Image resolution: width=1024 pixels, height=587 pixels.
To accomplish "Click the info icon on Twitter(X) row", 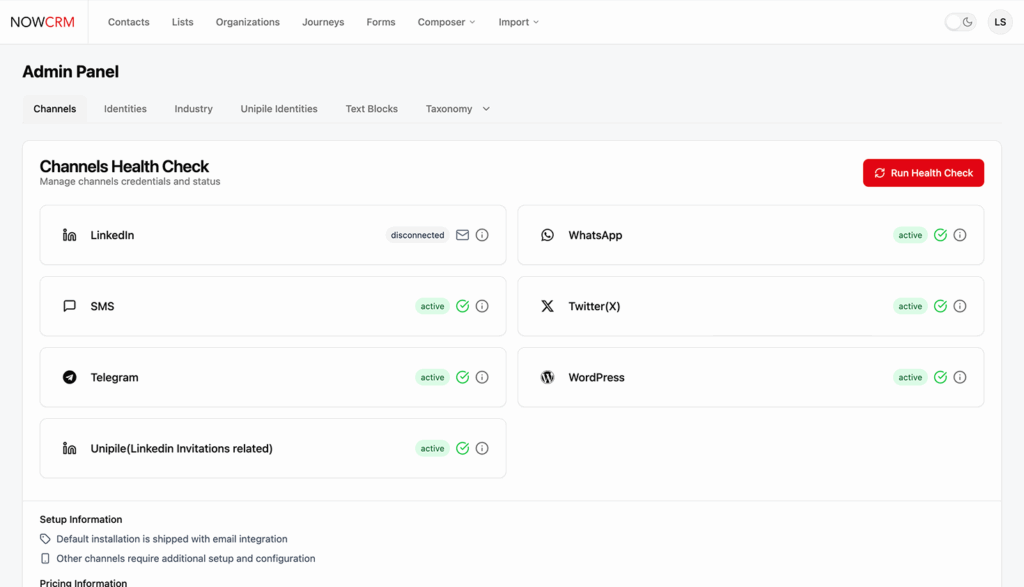I will [960, 306].
